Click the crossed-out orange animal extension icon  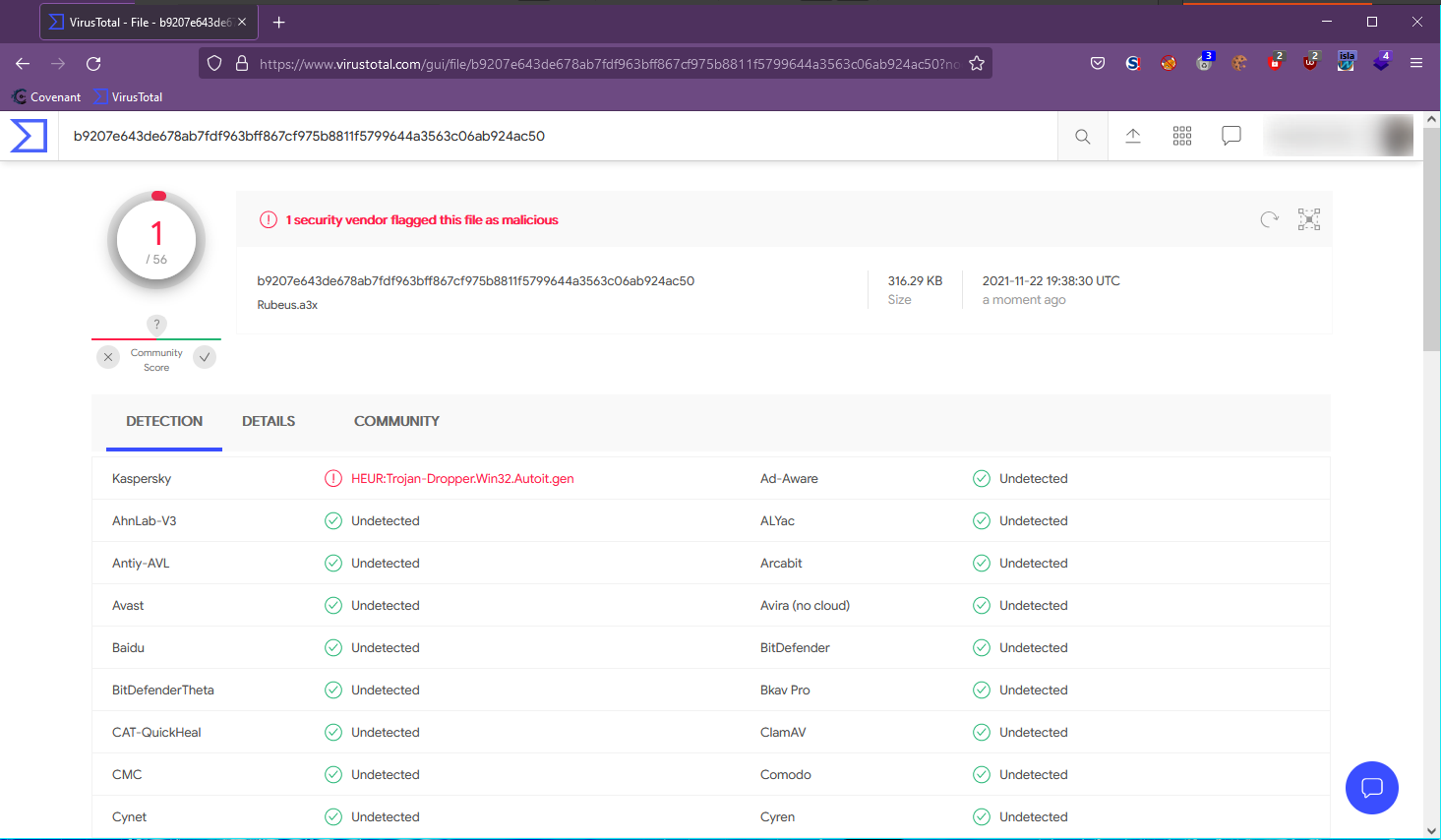(1169, 63)
